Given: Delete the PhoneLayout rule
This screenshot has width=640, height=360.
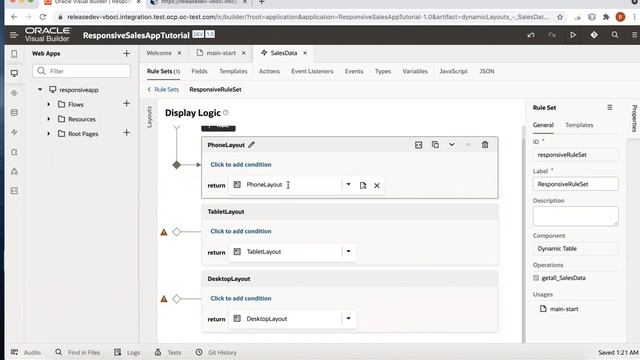Looking at the screenshot, I should click(484, 144).
